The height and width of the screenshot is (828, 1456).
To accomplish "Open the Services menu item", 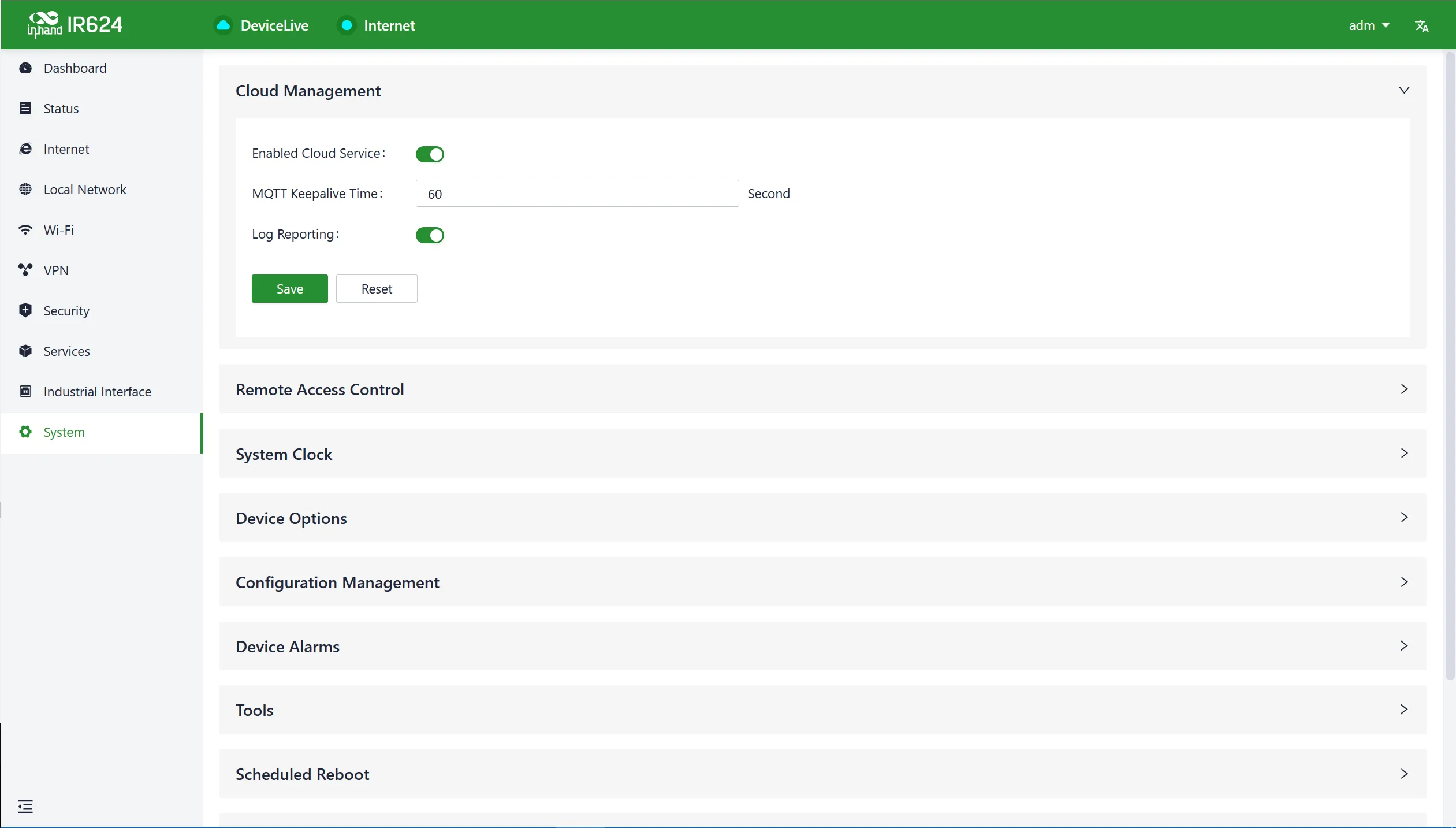I will pyautogui.click(x=102, y=351).
